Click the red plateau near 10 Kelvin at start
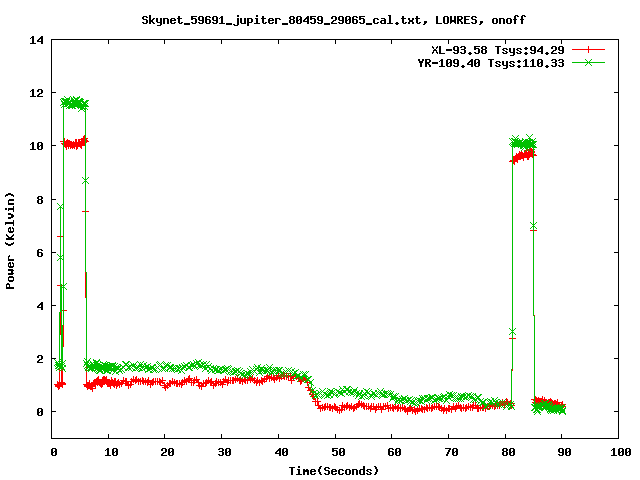This screenshot has height=480, width=640. [74, 143]
